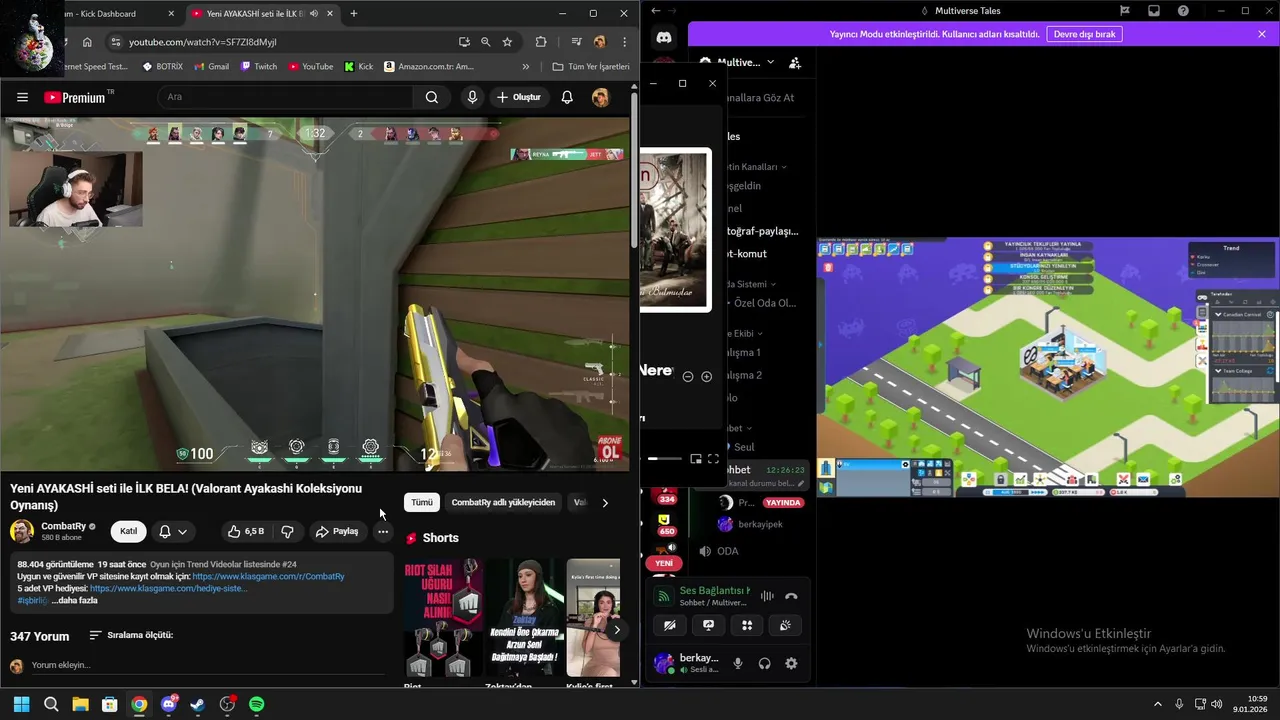Expand the description with ...daha fazla
This screenshot has width=1280, height=720.
tap(74, 600)
